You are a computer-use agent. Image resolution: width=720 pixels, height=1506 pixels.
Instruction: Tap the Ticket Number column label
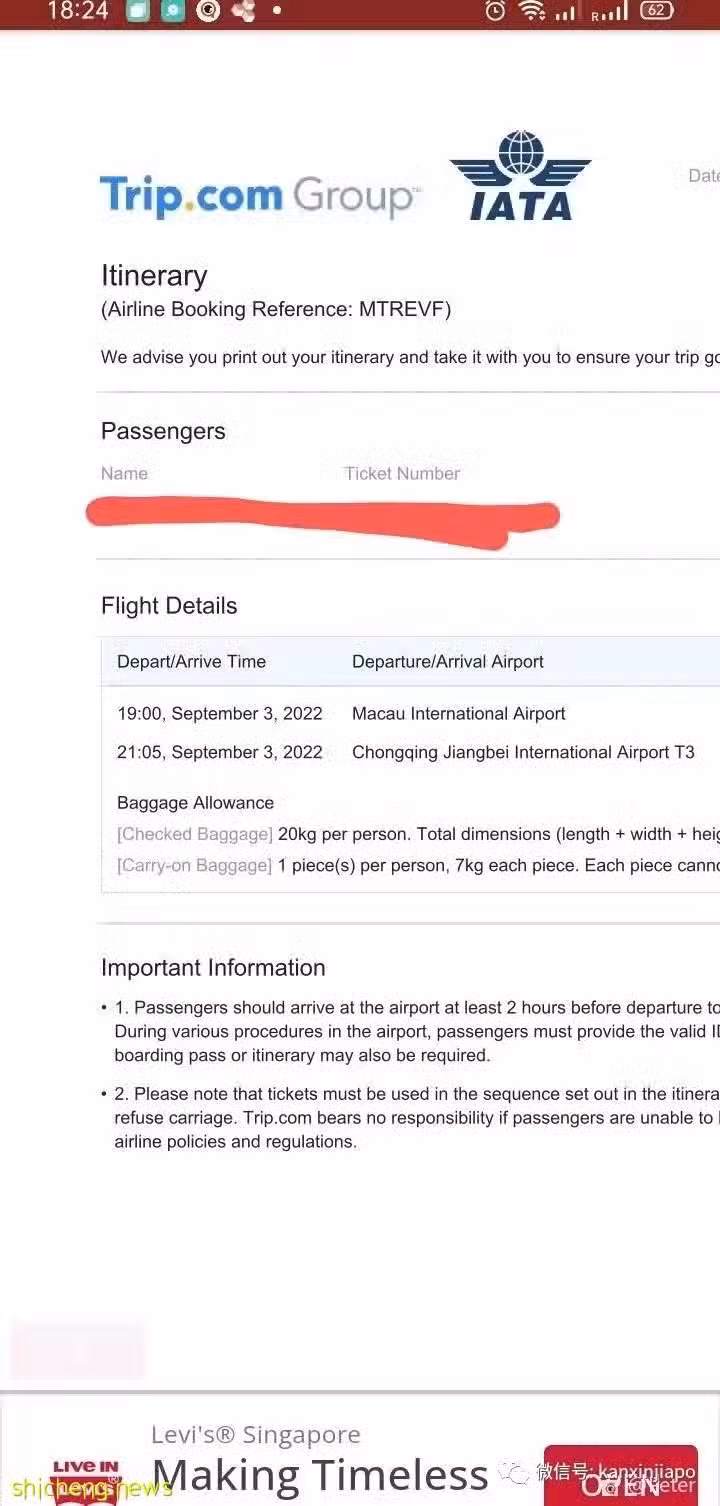pyautogui.click(x=402, y=473)
